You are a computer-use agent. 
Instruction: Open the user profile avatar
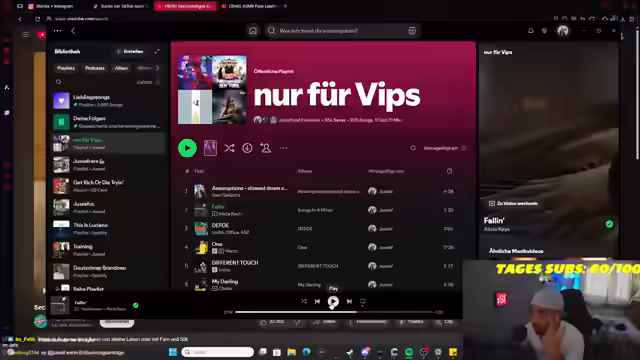(x=563, y=31)
